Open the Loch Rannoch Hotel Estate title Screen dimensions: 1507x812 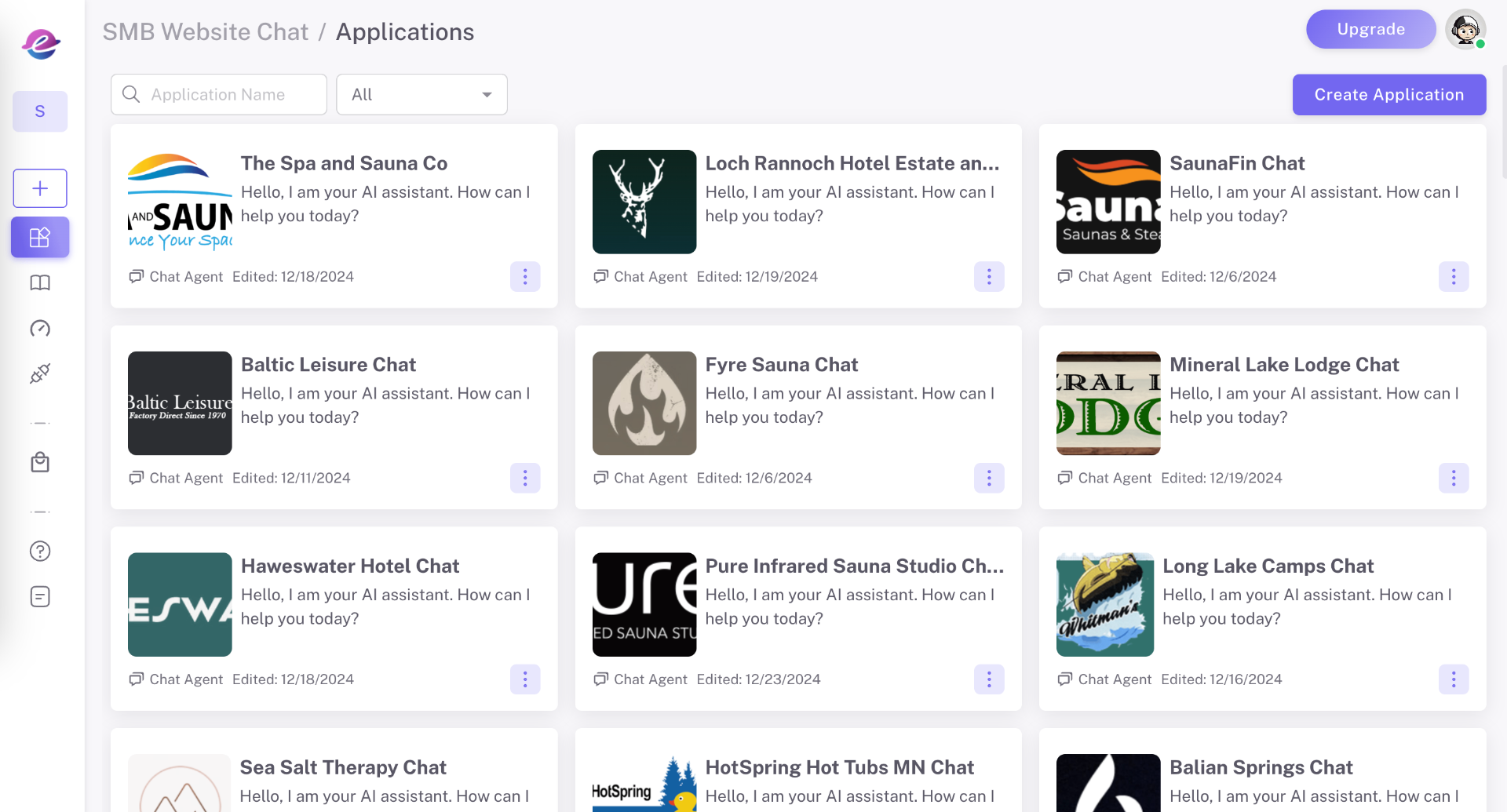coord(852,163)
